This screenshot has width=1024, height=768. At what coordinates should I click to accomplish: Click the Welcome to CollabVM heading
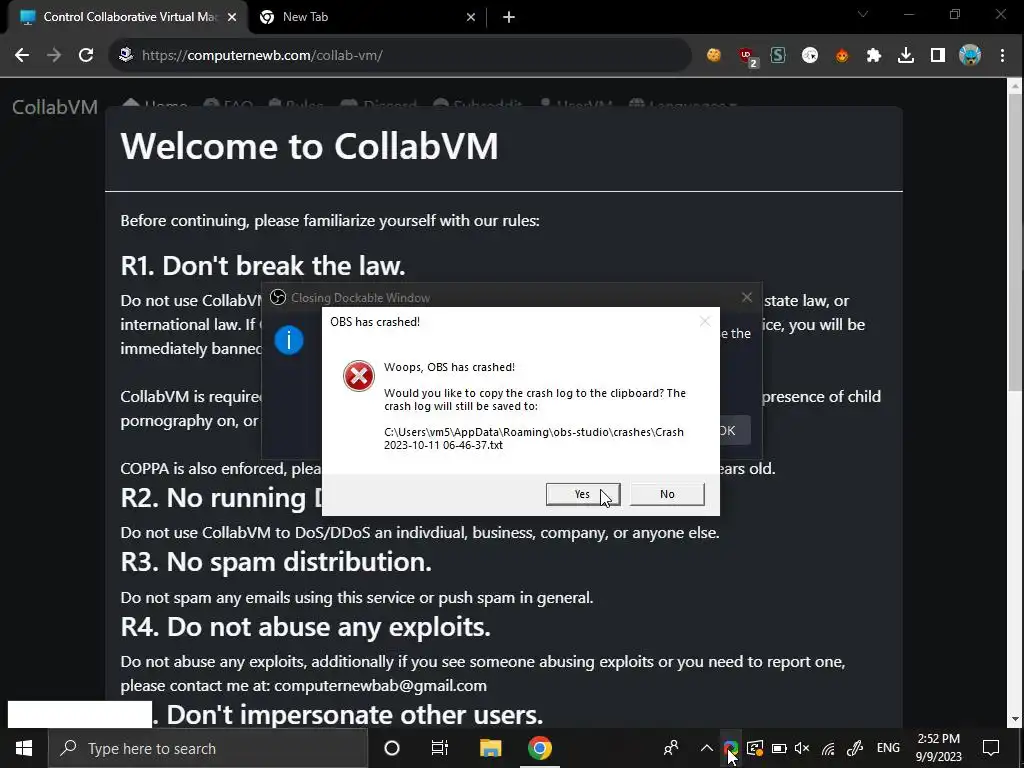tap(310, 146)
